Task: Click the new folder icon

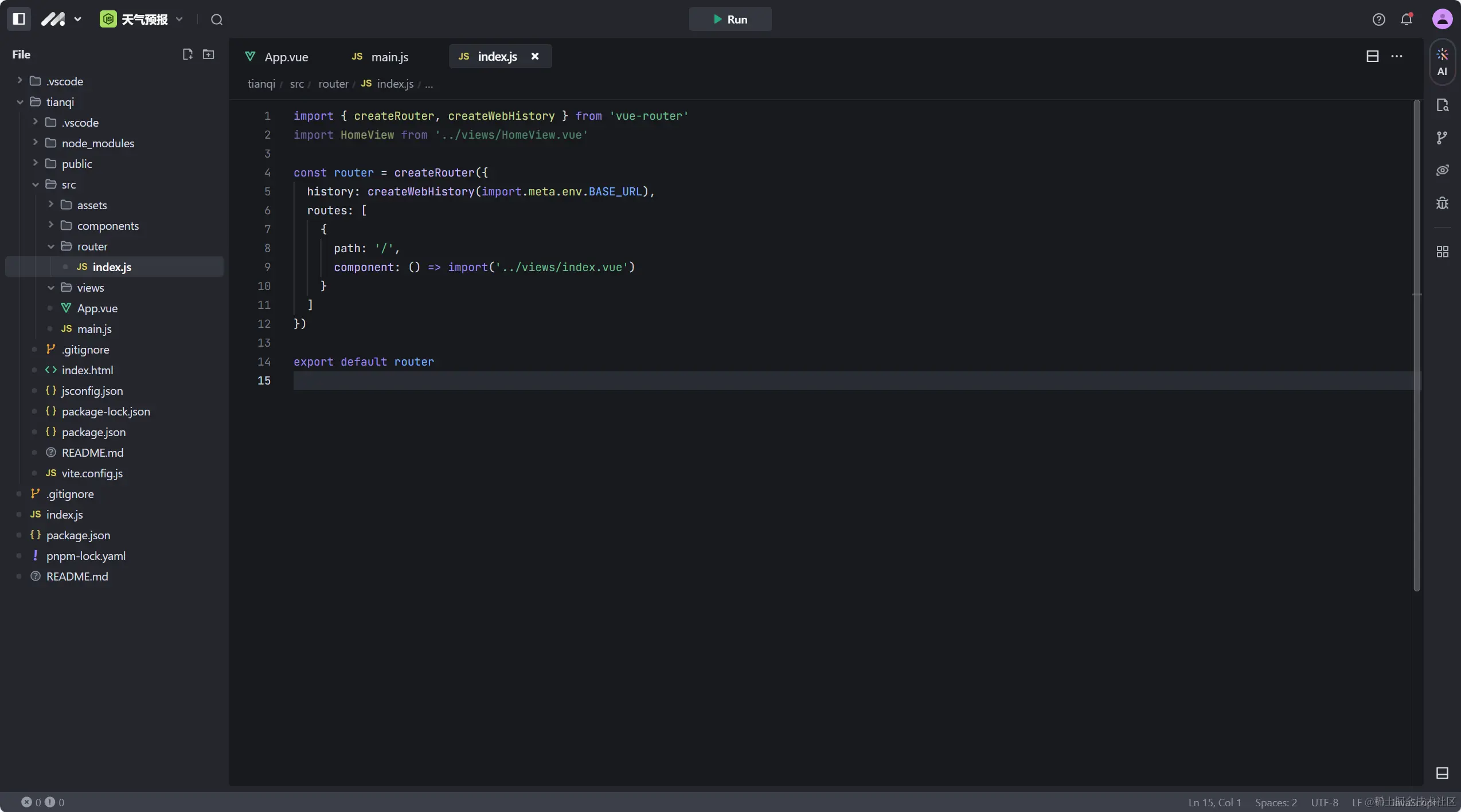Action: pos(209,54)
